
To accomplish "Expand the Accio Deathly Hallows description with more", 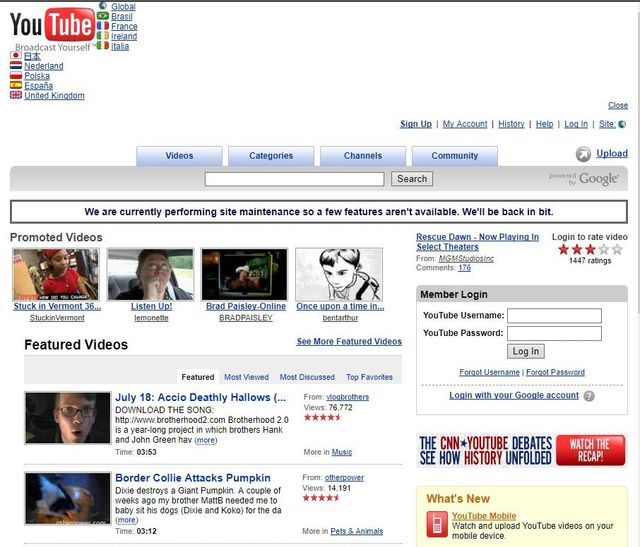I will (x=206, y=440).
